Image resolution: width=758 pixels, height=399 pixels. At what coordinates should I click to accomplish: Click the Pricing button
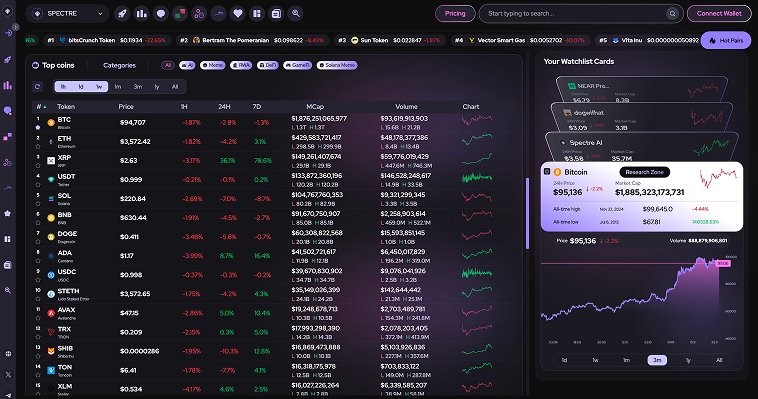(455, 14)
